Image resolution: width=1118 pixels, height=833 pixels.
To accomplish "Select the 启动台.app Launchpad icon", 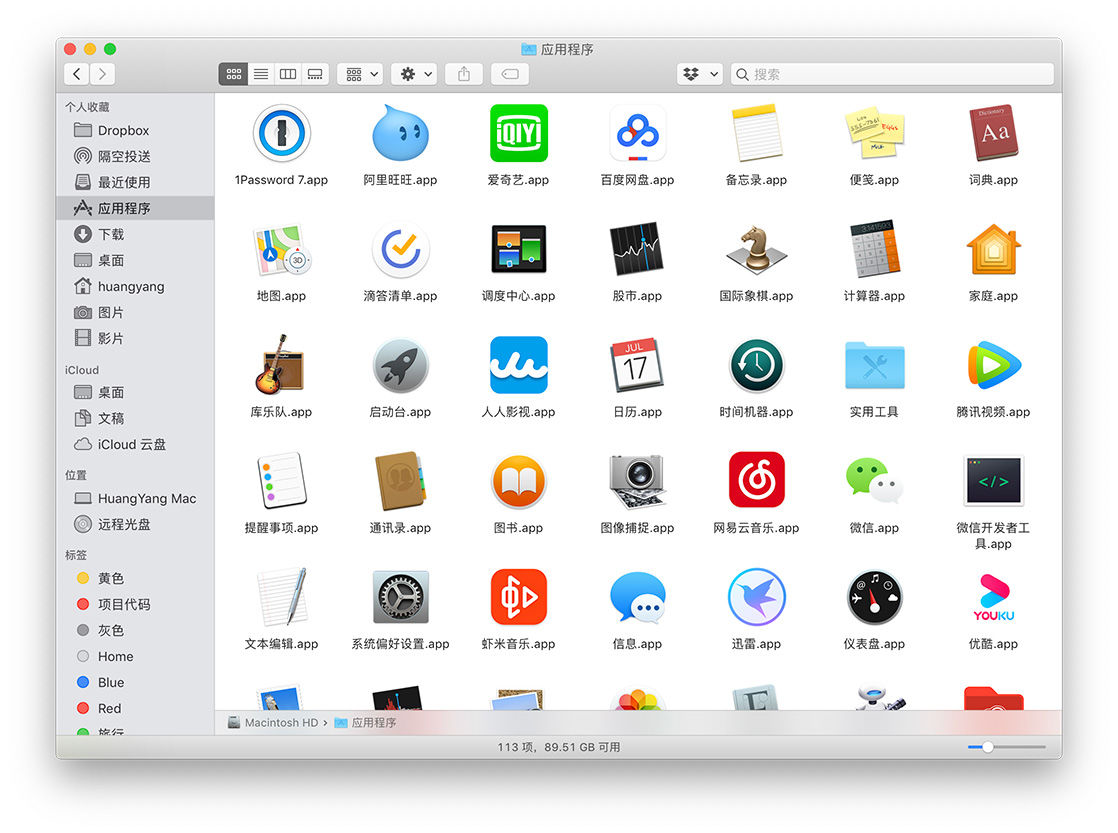I will point(400,365).
